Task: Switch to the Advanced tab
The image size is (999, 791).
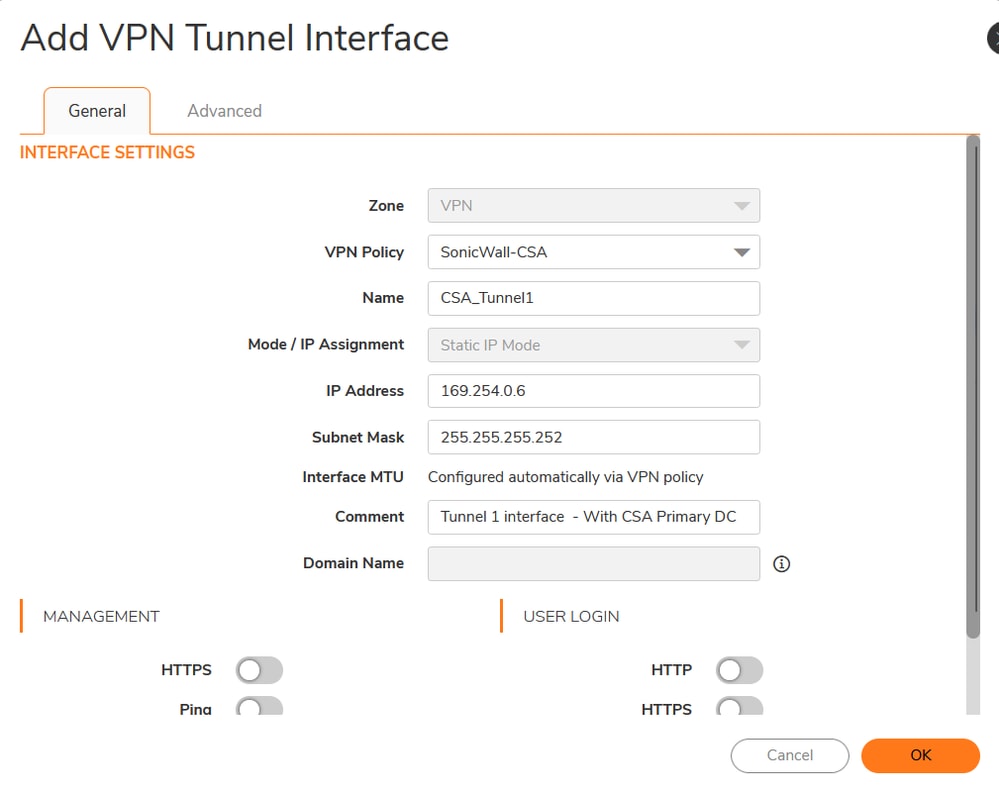Action: tap(224, 111)
